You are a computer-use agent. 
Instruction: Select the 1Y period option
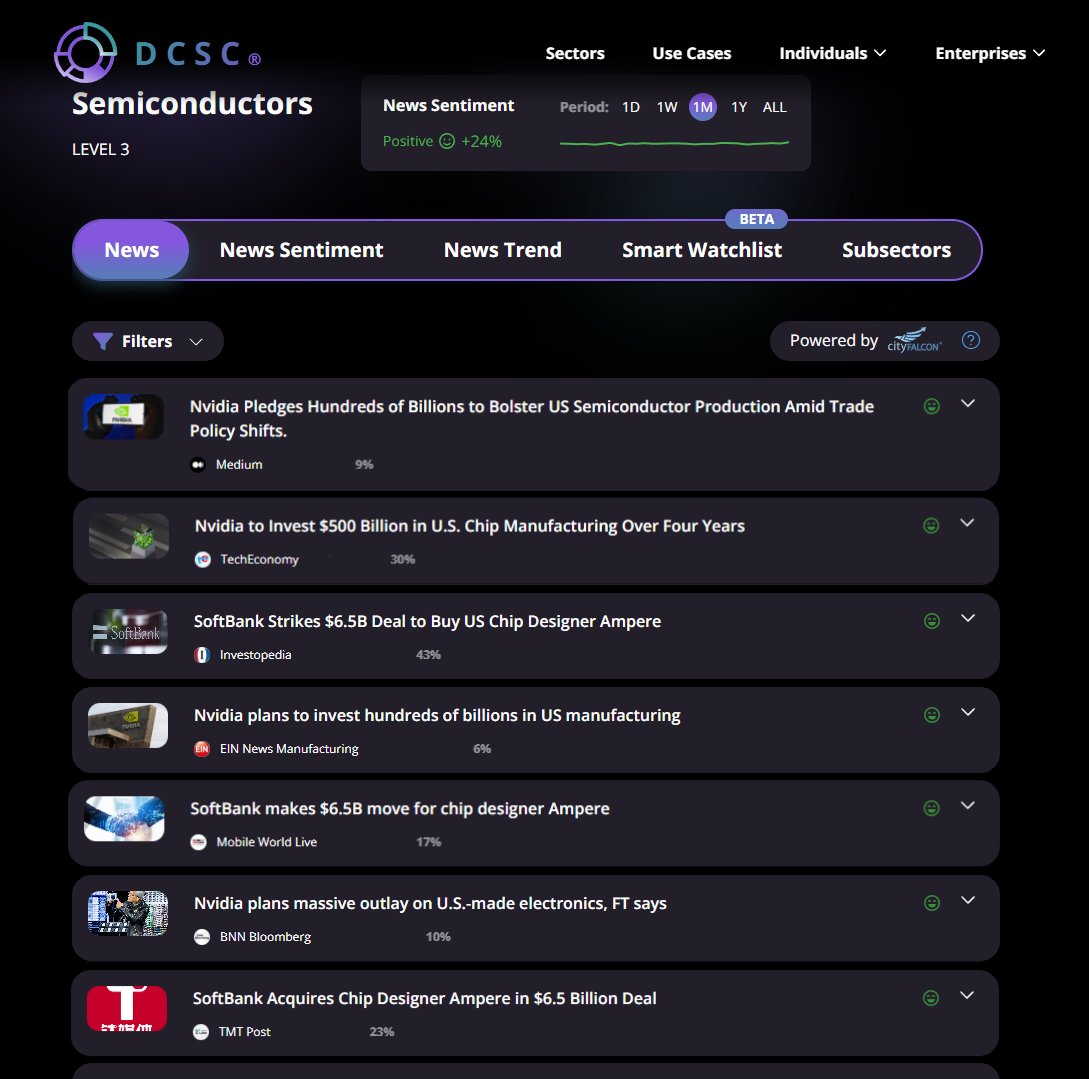pos(739,107)
